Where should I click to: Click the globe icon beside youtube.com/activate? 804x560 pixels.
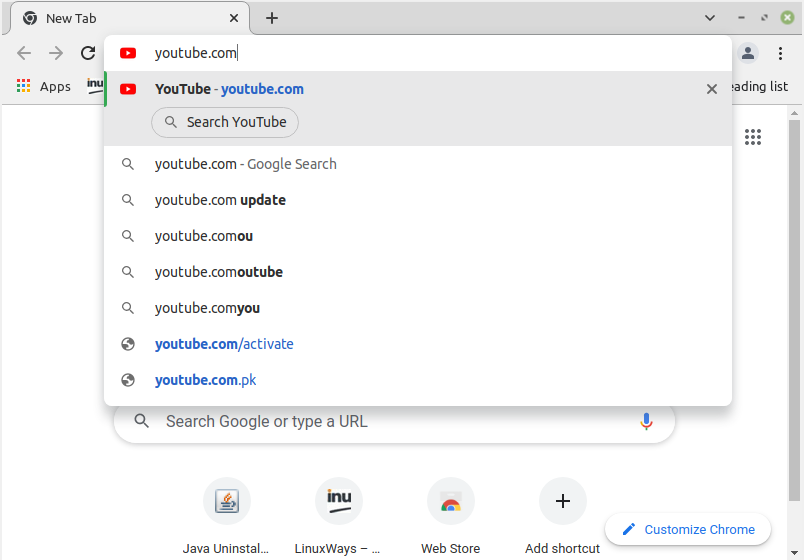click(128, 344)
